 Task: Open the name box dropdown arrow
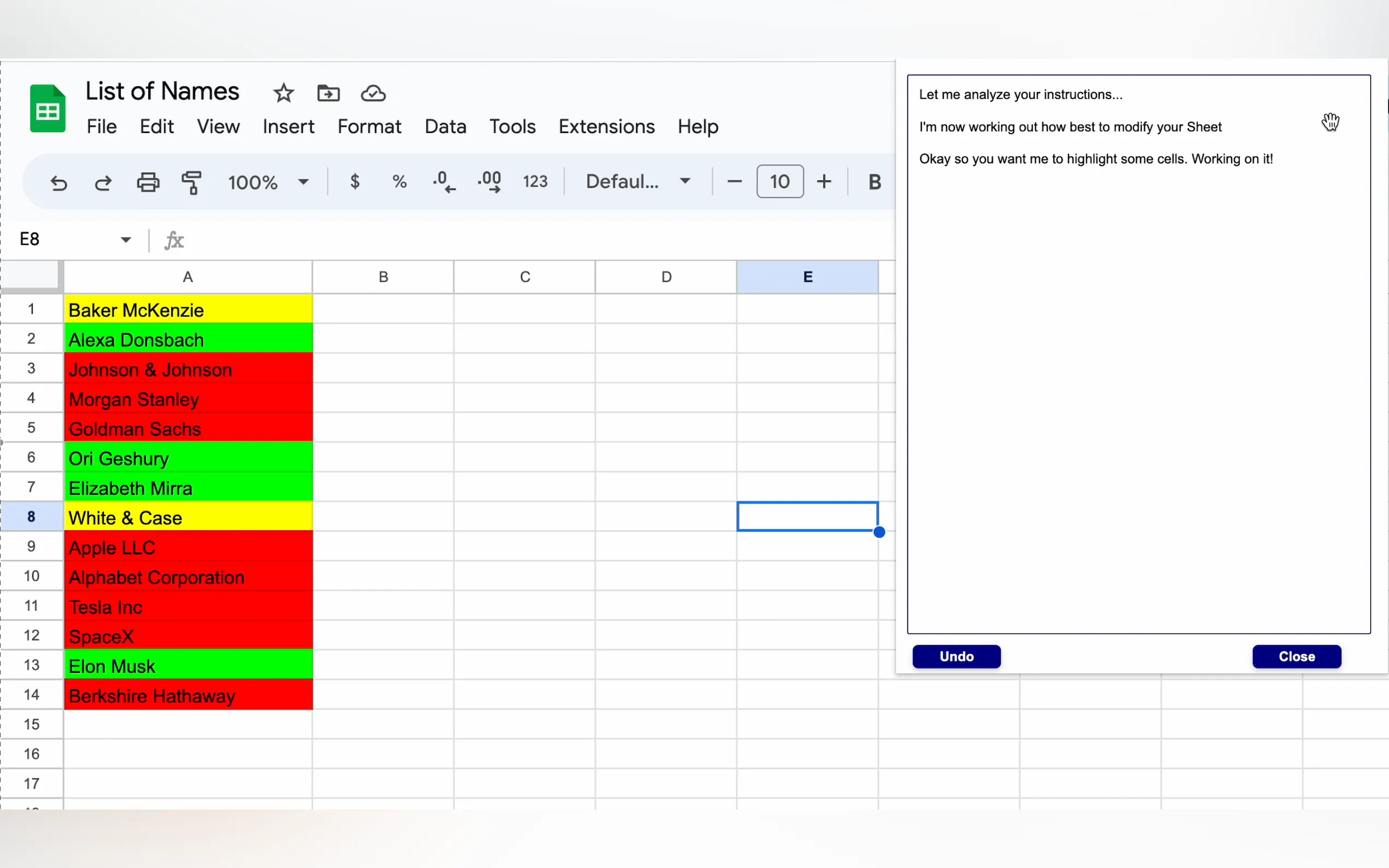pyautogui.click(x=126, y=239)
